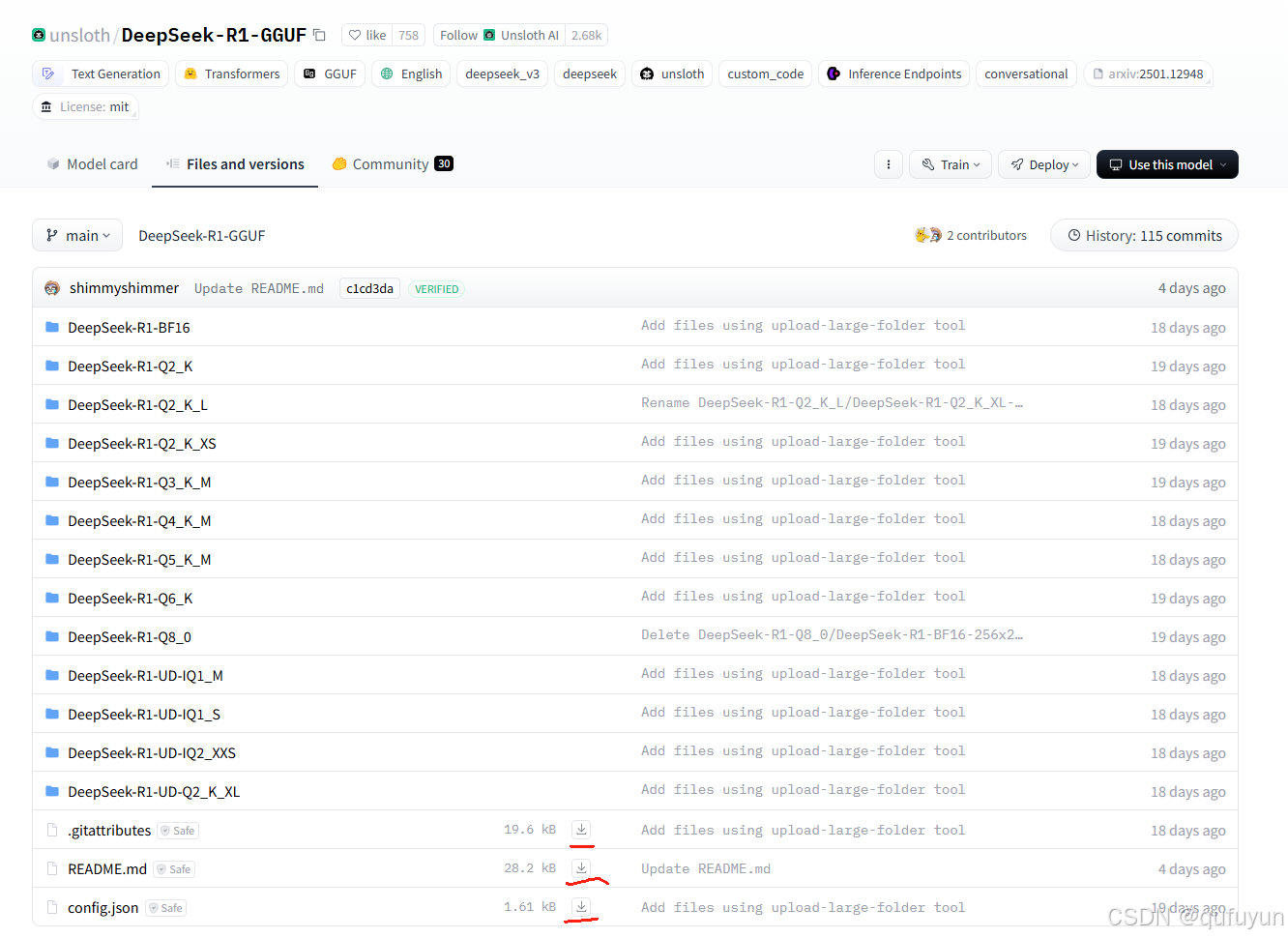Download README.md with the download icon
1288x938 pixels.
click(x=581, y=868)
